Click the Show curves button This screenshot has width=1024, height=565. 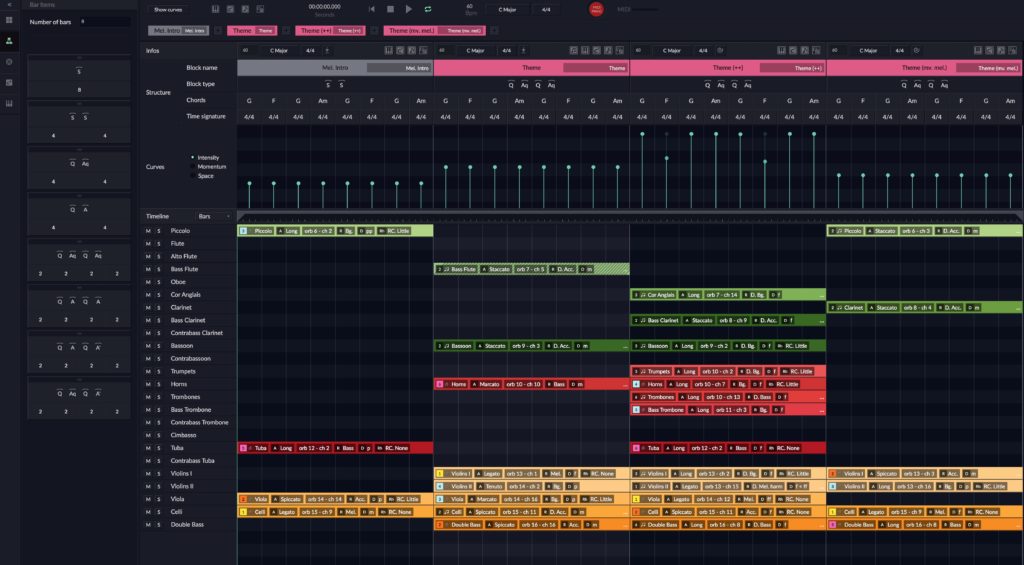[x=168, y=10]
